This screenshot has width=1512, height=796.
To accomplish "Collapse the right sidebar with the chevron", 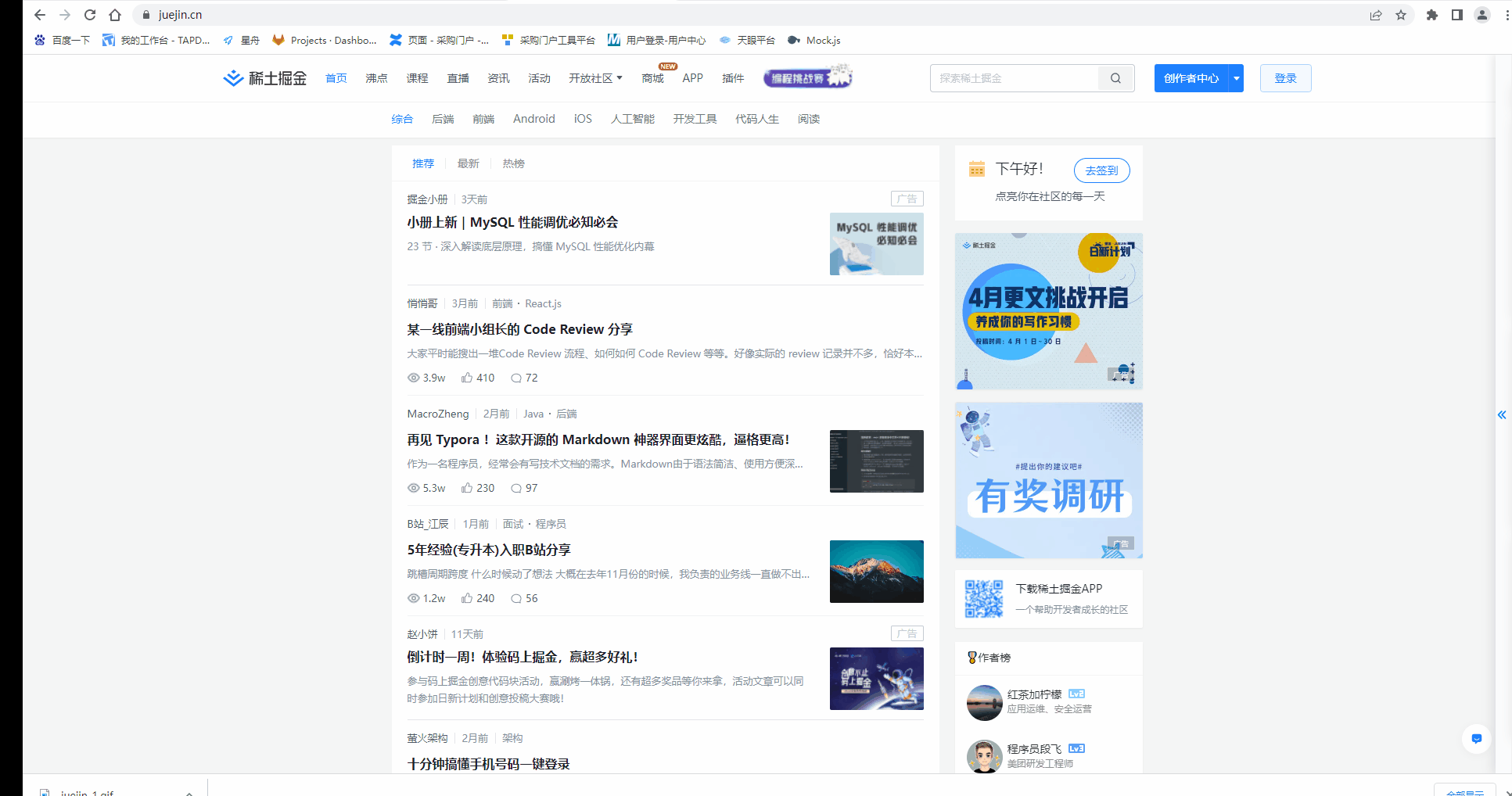I will (1502, 415).
